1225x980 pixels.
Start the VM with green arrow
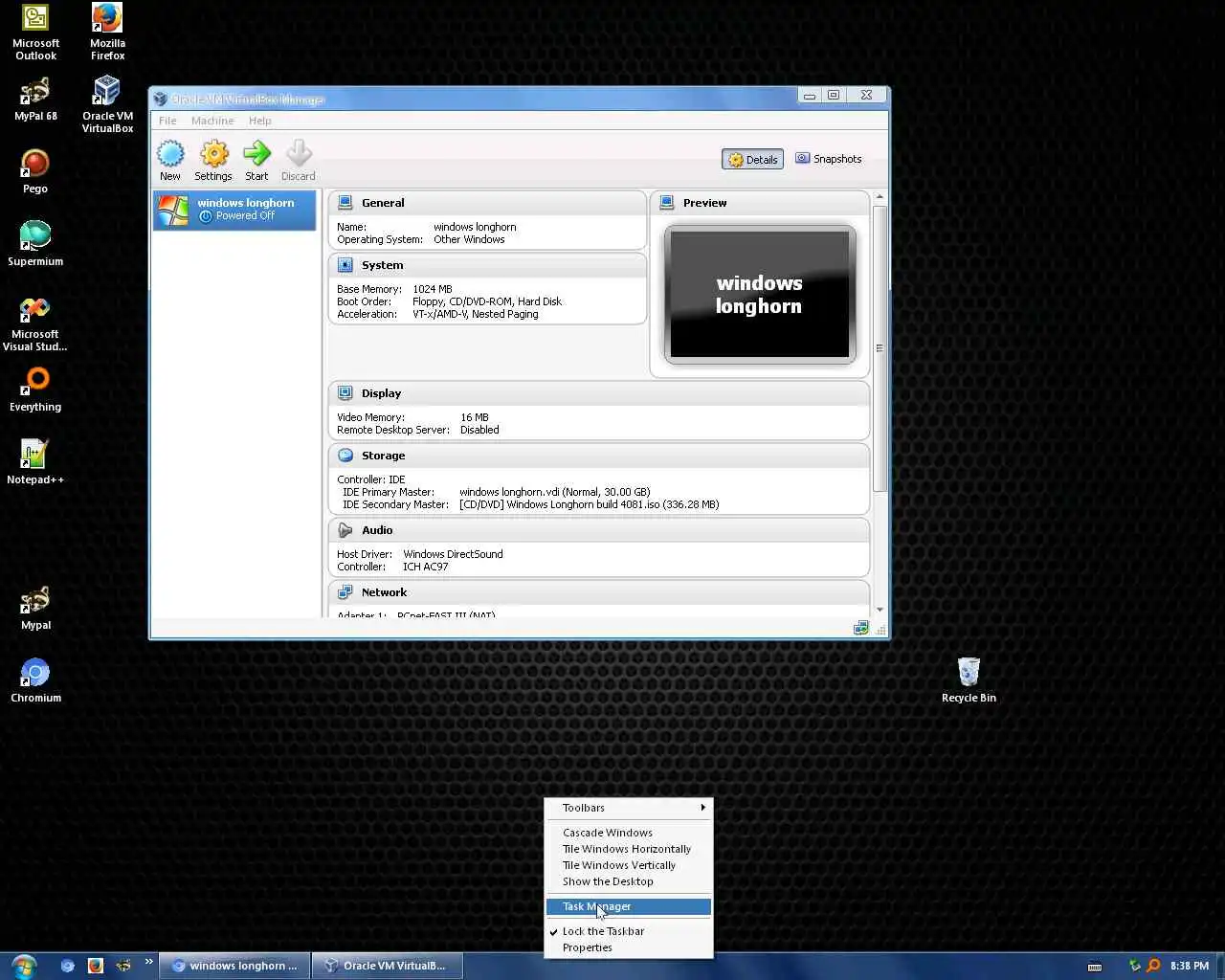pyautogui.click(x=256, y=160)
